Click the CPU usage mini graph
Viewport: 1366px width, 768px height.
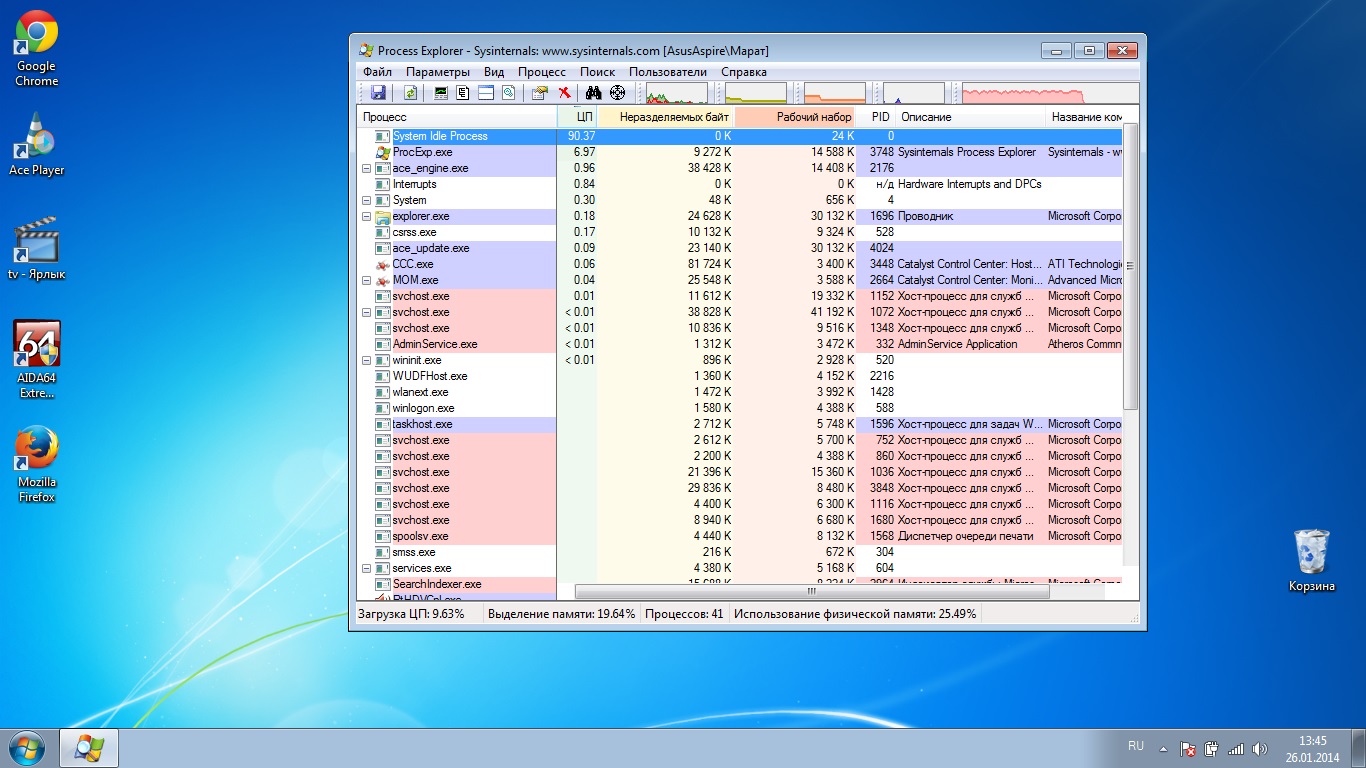click(x=676, y=94)
